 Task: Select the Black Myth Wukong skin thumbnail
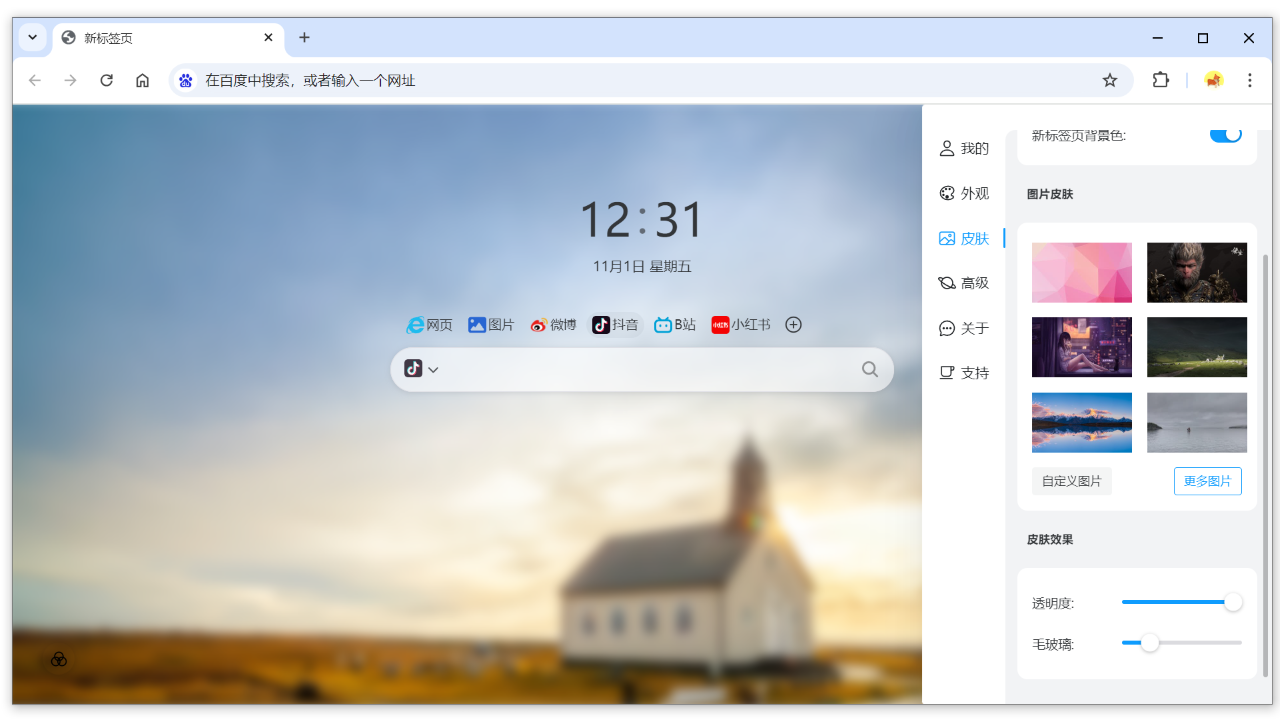coord(1197,272)
